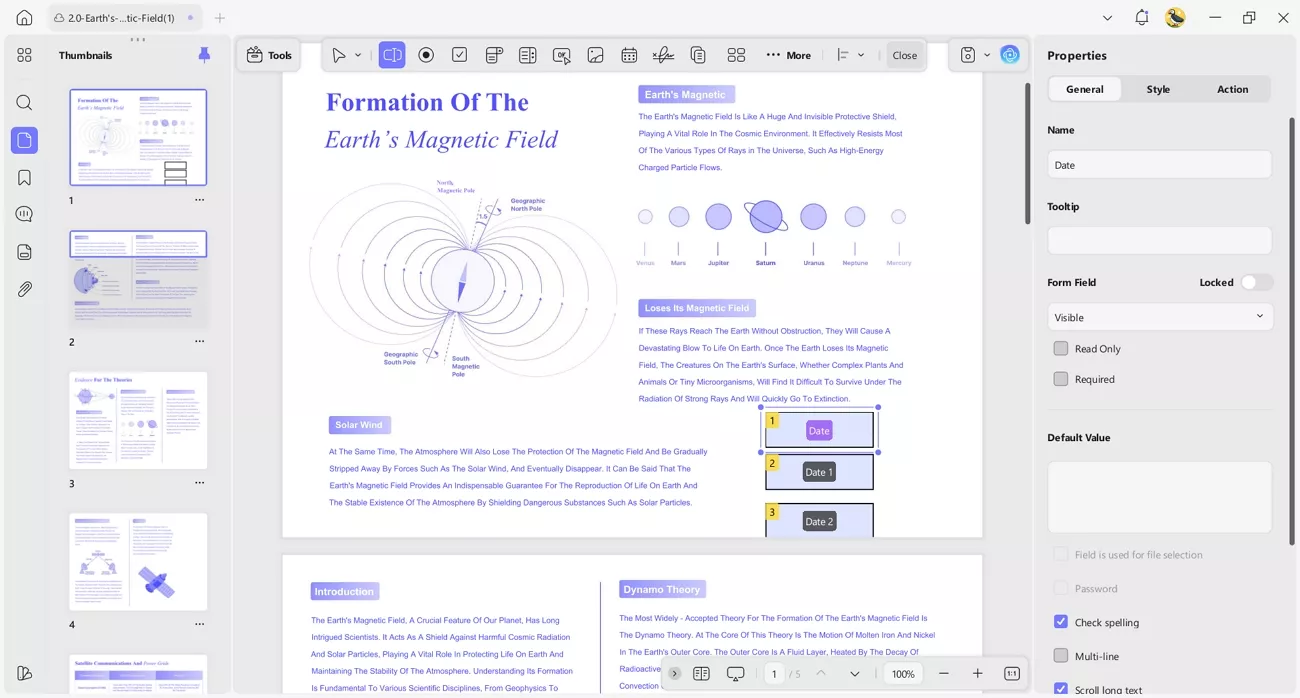Viewport: 1300px width, 698px height.
Task: Expand the pointer tool options arrow
Action: coord(358,55)
